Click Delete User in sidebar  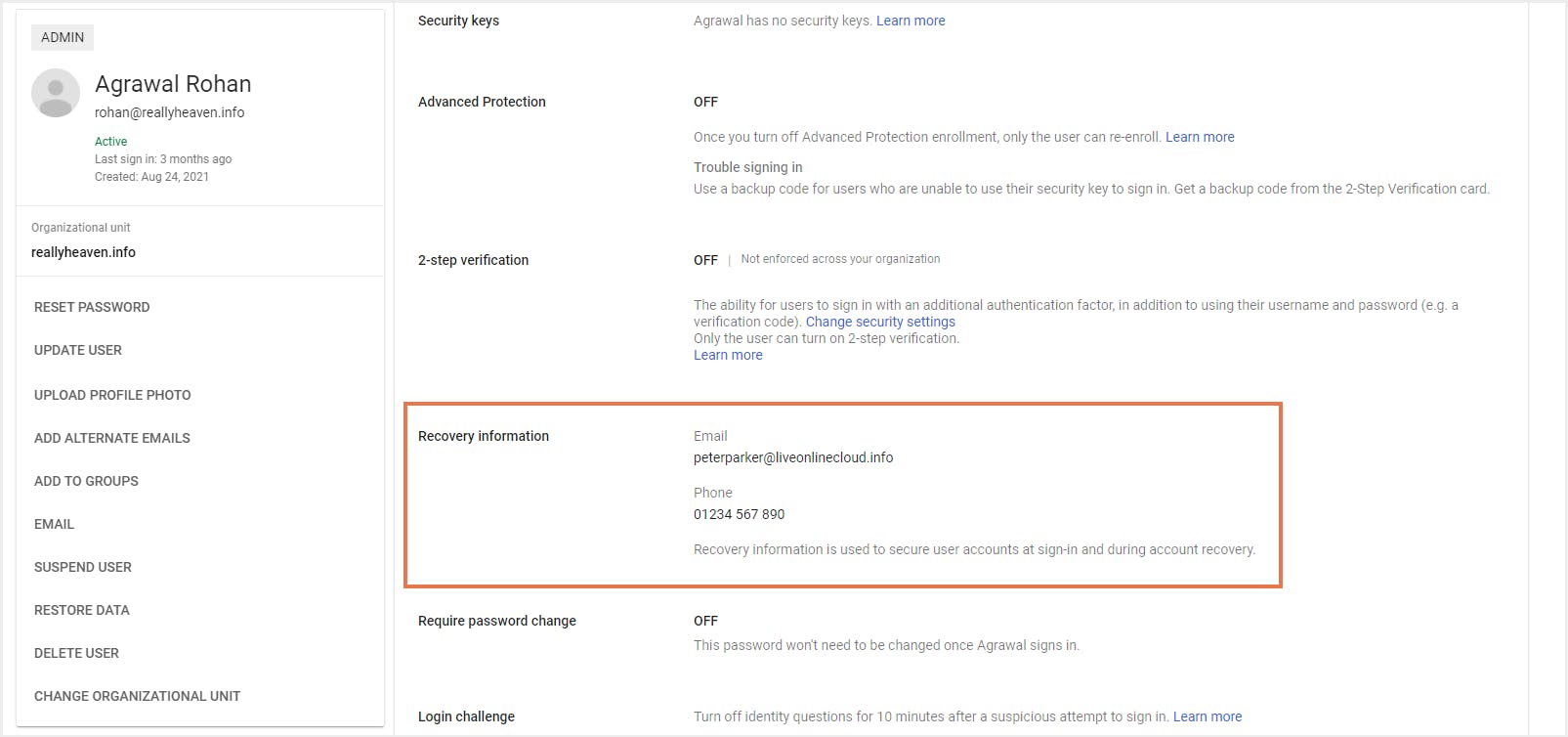pos(76,653)
